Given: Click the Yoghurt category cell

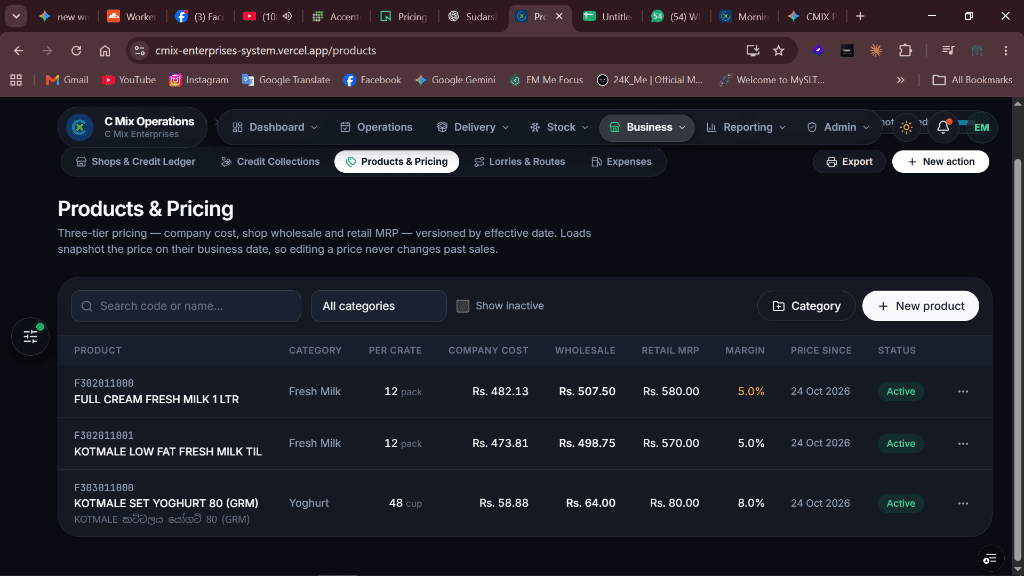Looking at the screenshot, I should click(x=309, y=504).
